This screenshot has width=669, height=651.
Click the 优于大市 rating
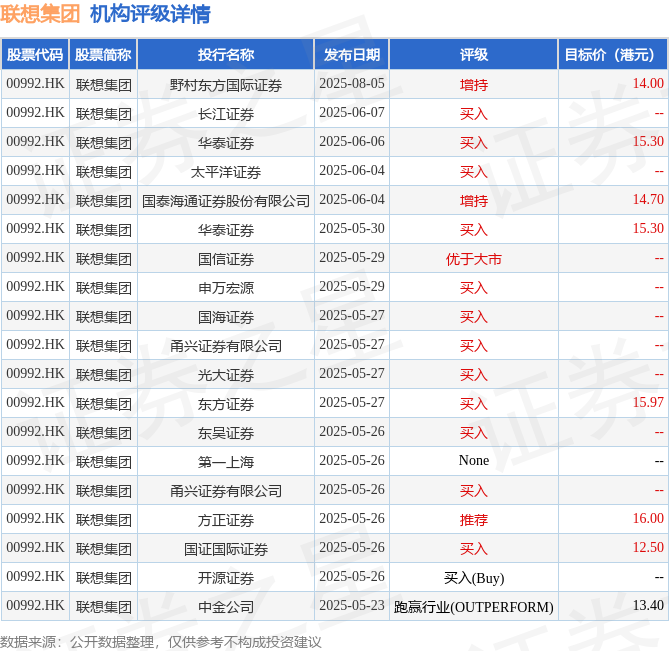[474, 259]
